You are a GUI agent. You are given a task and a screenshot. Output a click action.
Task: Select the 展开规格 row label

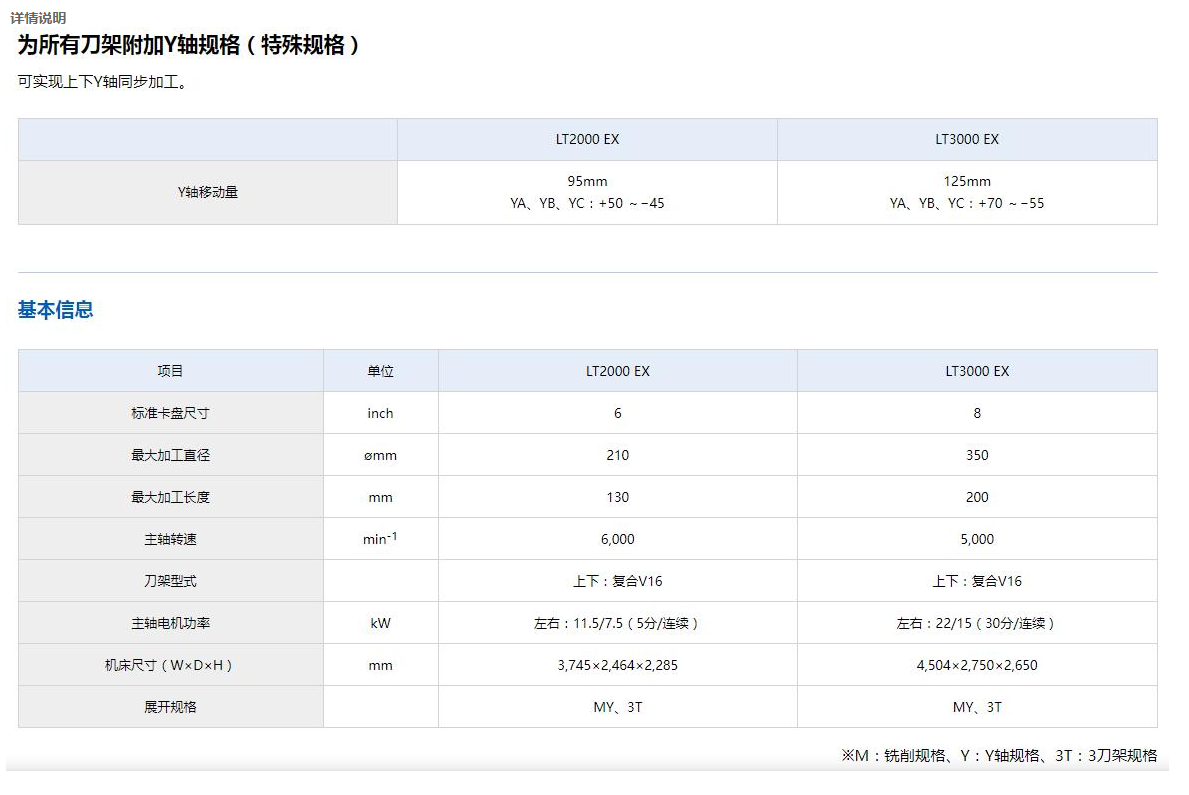(170, 707)
